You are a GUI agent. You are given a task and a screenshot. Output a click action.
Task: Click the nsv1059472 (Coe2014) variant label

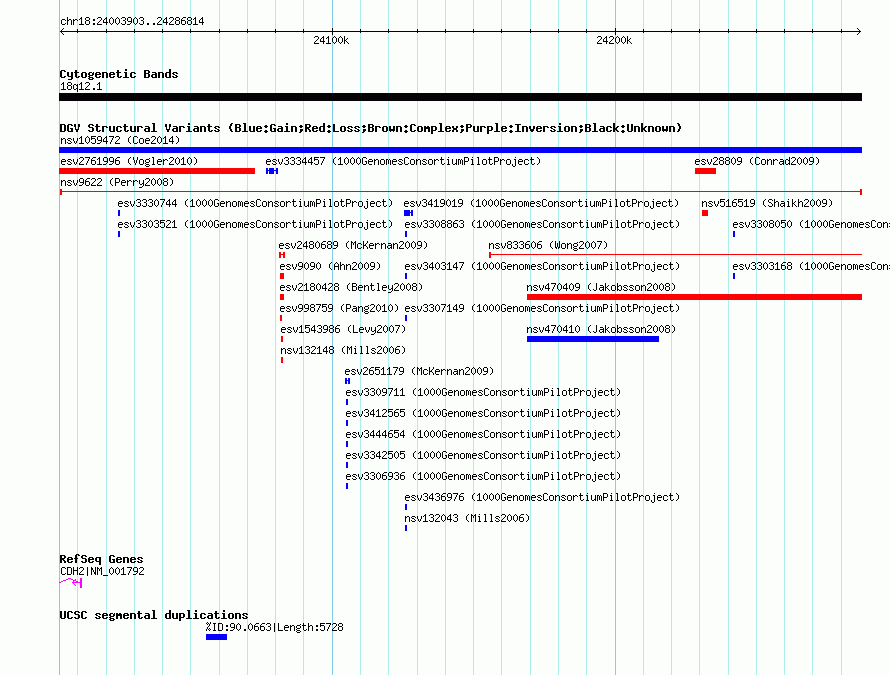pos(120,140)
